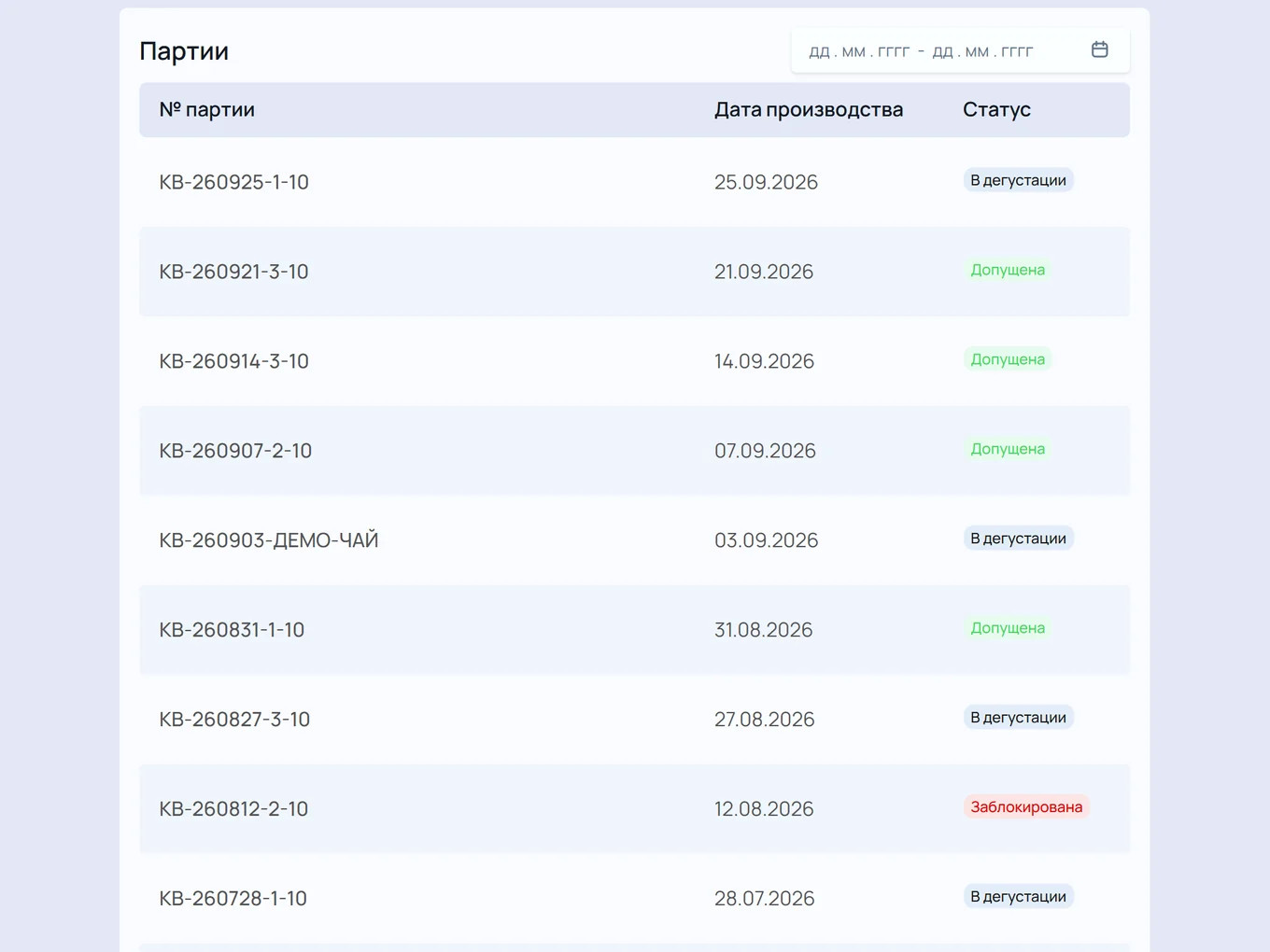Click production date 31.08.2026
This screenshot has width=1270, height=952.
click(x=763, y=630)
